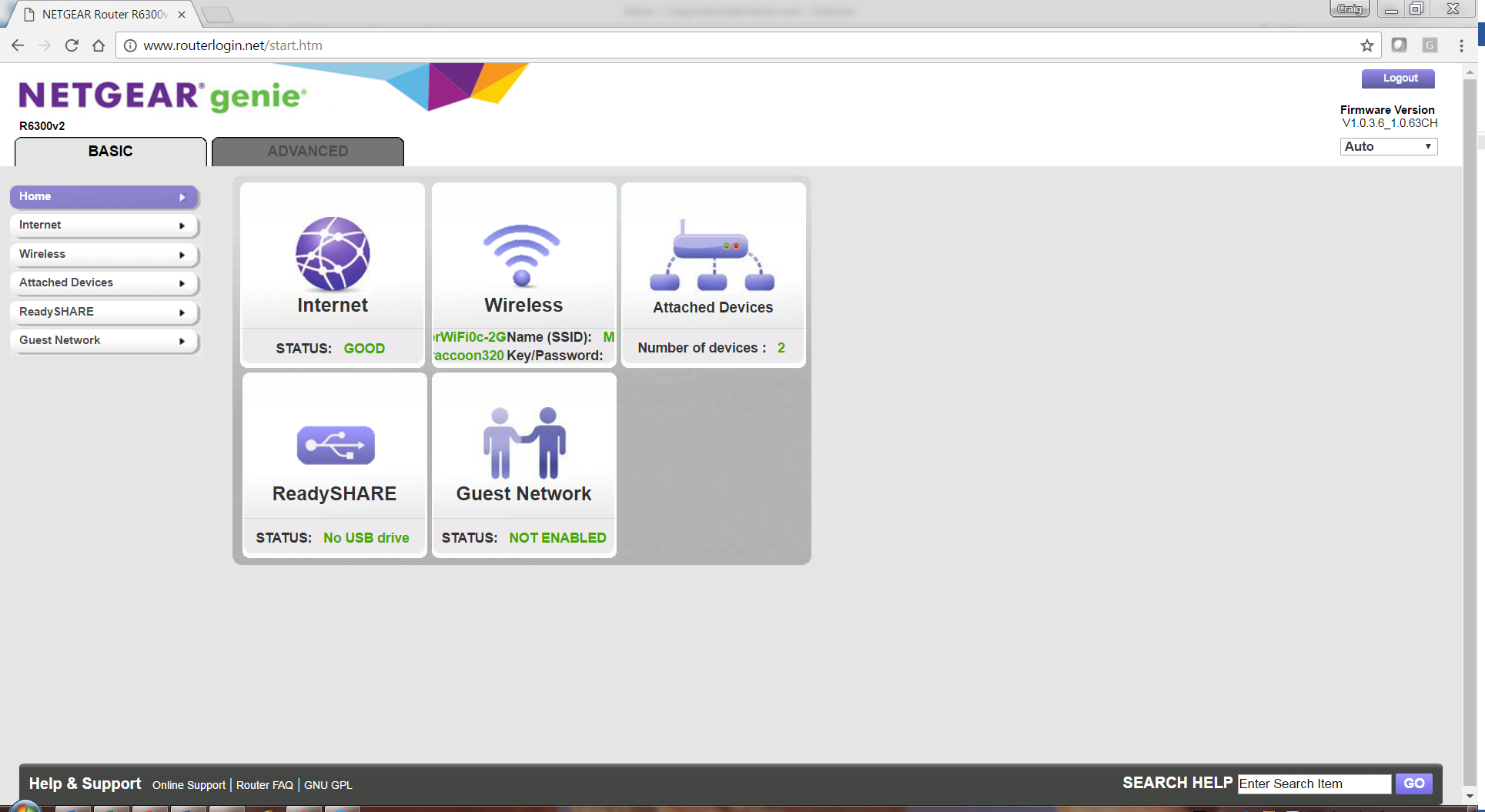Open the Internet globe icon tile

pyautogui.click(x=333, y=253)
